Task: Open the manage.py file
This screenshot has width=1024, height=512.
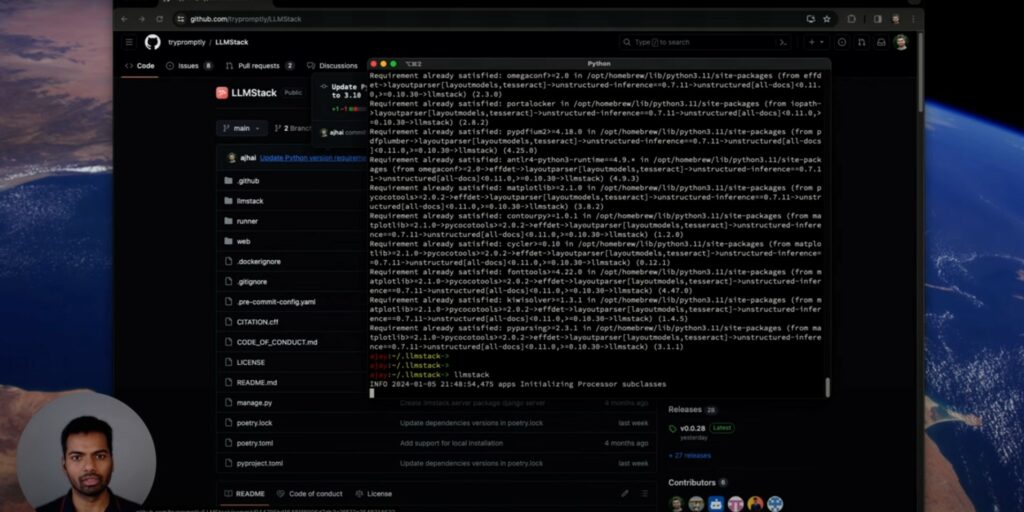Action: coord(254,403)
